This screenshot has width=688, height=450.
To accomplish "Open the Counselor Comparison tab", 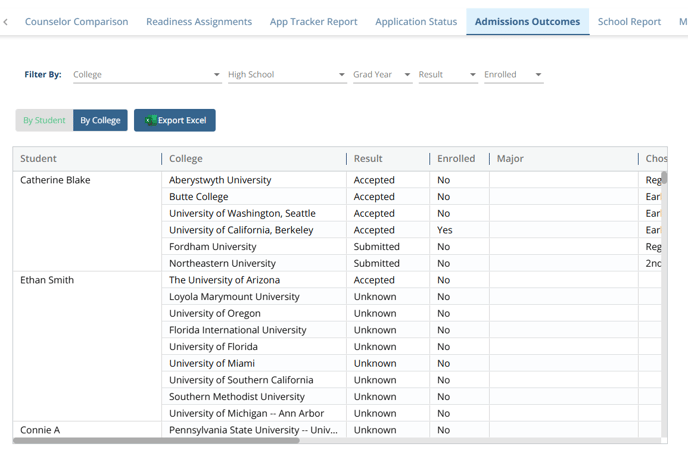I will coord(76,21).
